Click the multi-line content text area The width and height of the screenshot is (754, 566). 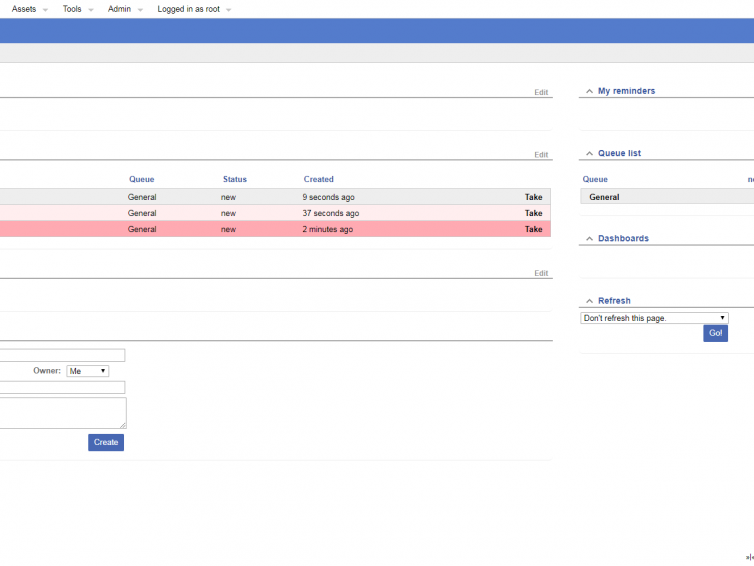point(62,412)
